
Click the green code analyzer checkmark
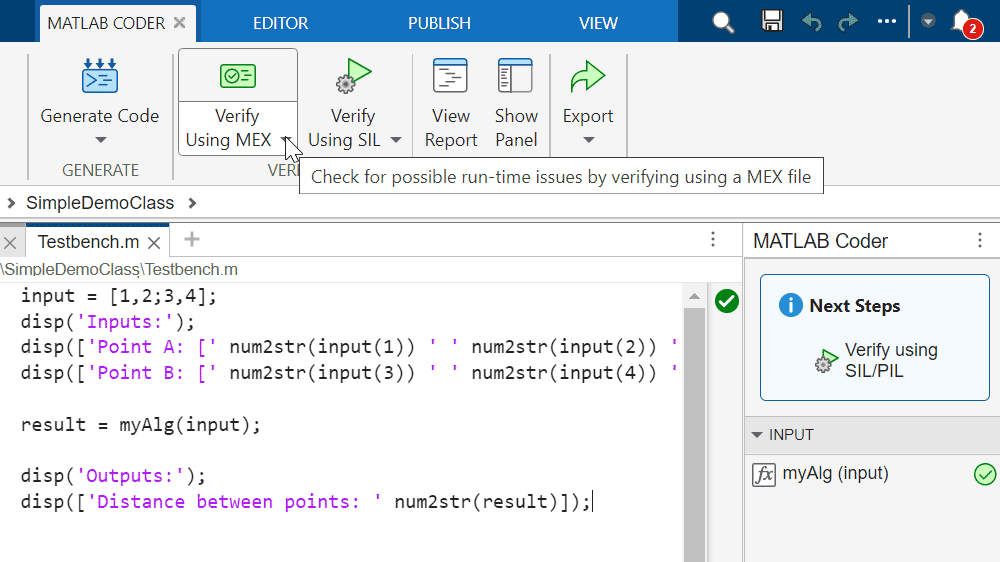[x=726, y=301]
